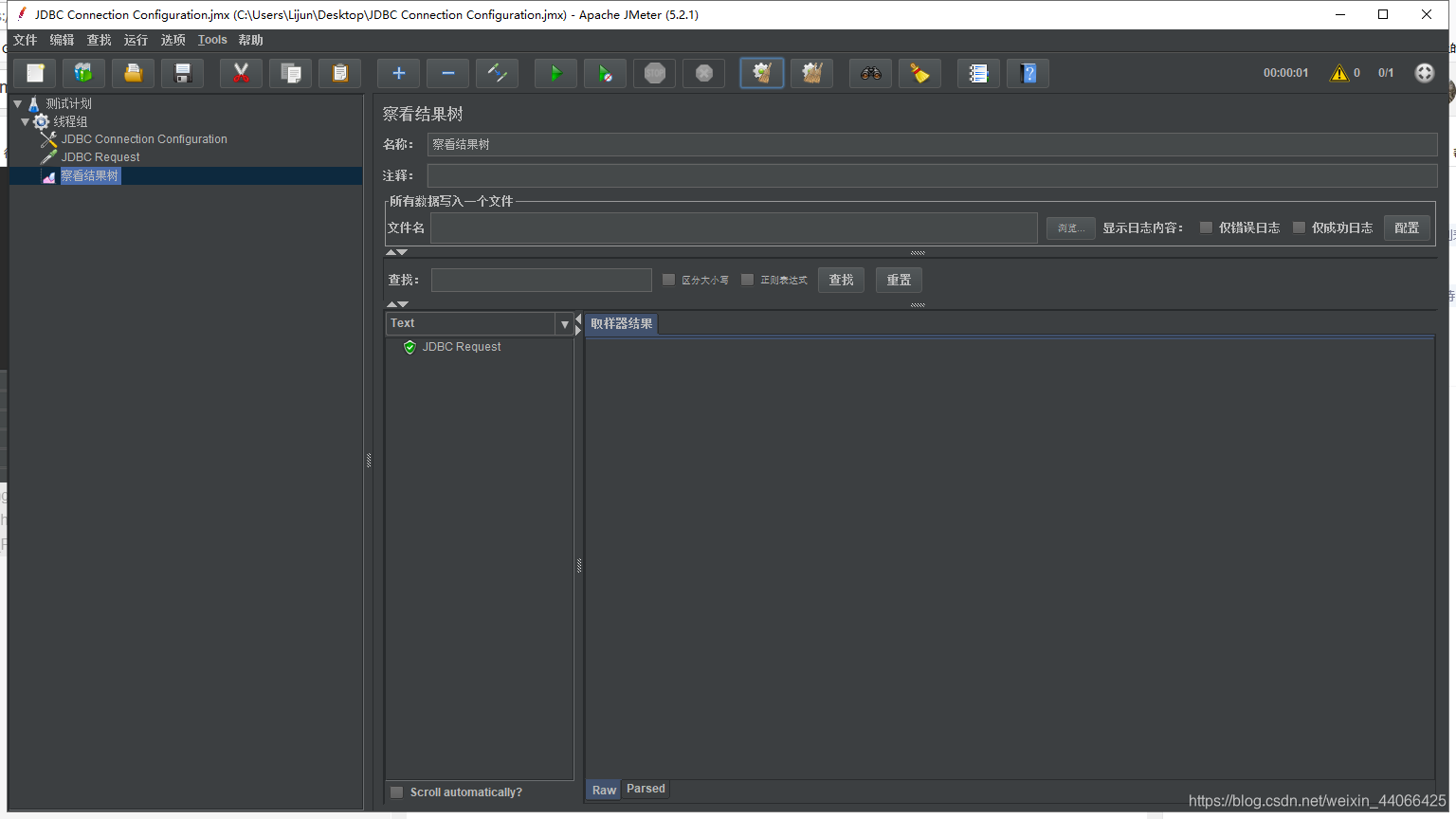The height and width of the screenshot is (819, 1456).
Task: Click into the 查找 search text field
Action: coord(541,280)
